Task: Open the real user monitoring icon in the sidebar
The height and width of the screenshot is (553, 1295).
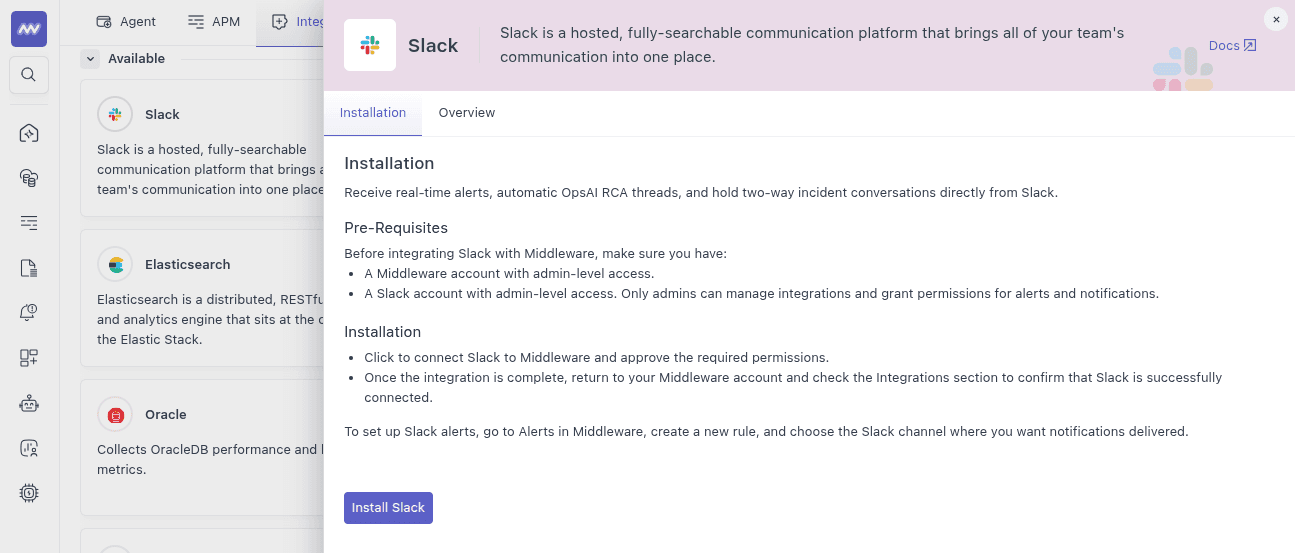Action: click(x=29, y=448)
